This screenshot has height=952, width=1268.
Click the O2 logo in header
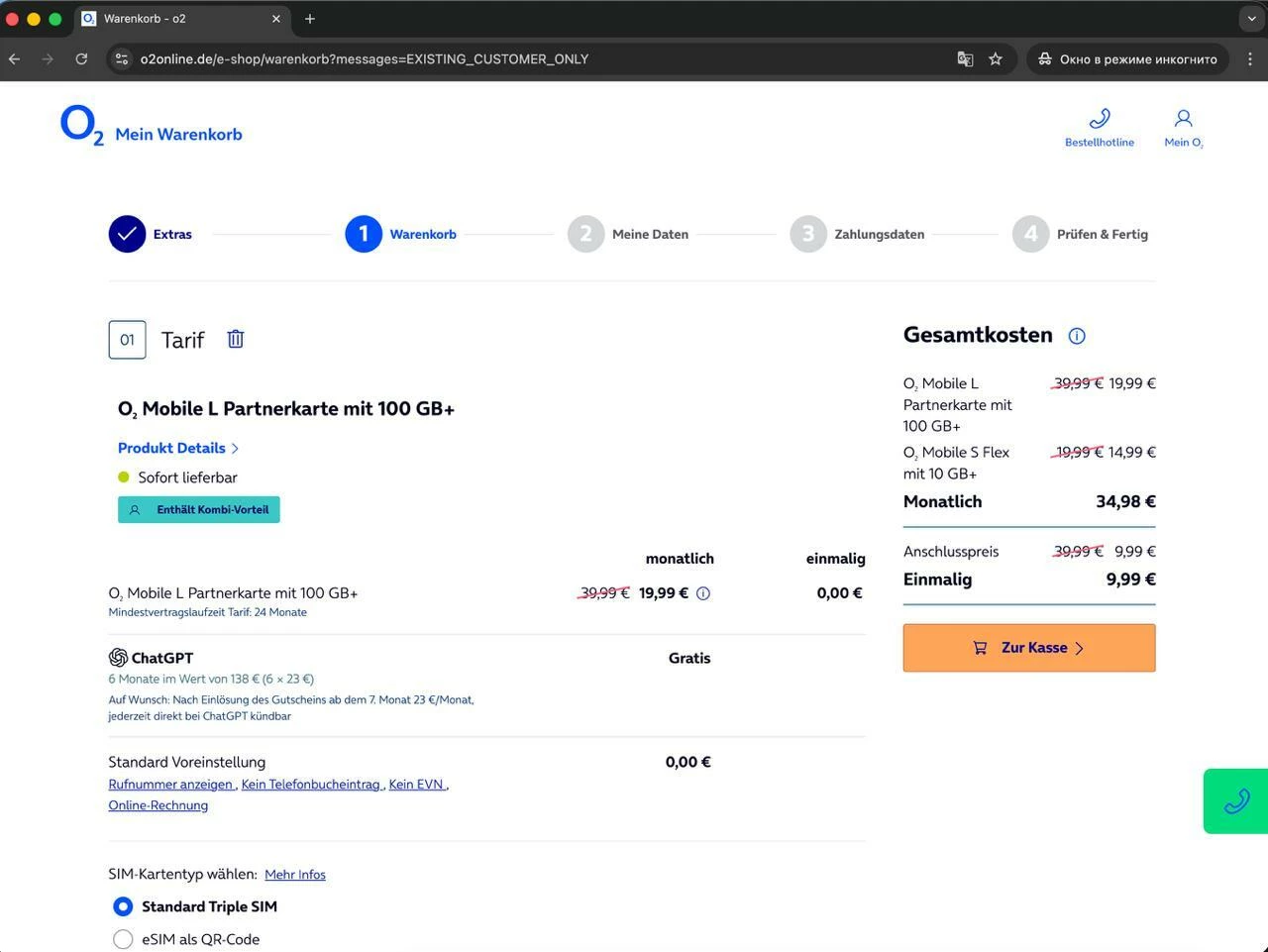pyautogui.click(x=81, y=127)
